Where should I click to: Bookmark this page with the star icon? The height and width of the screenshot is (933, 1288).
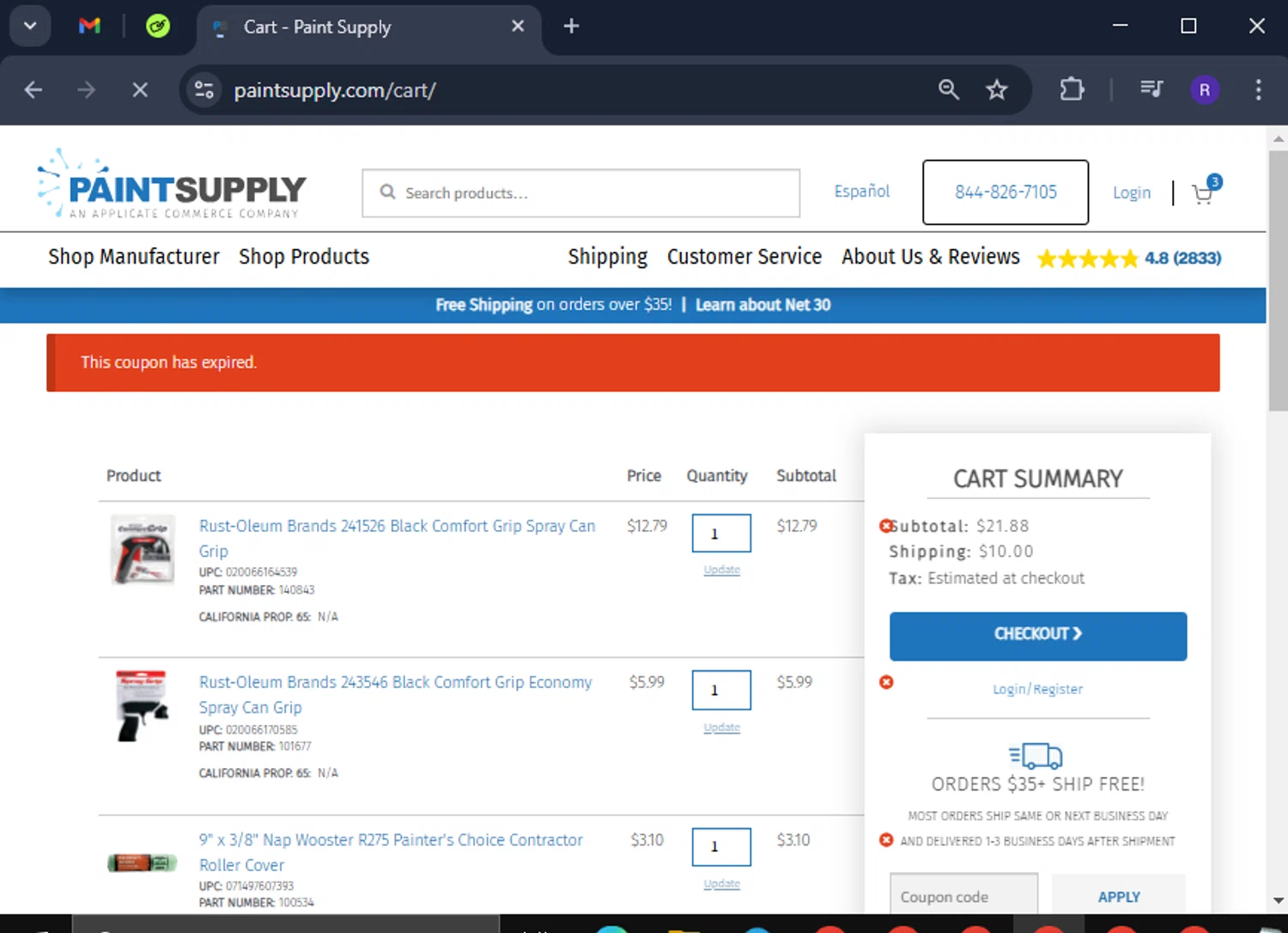[996, 89]
